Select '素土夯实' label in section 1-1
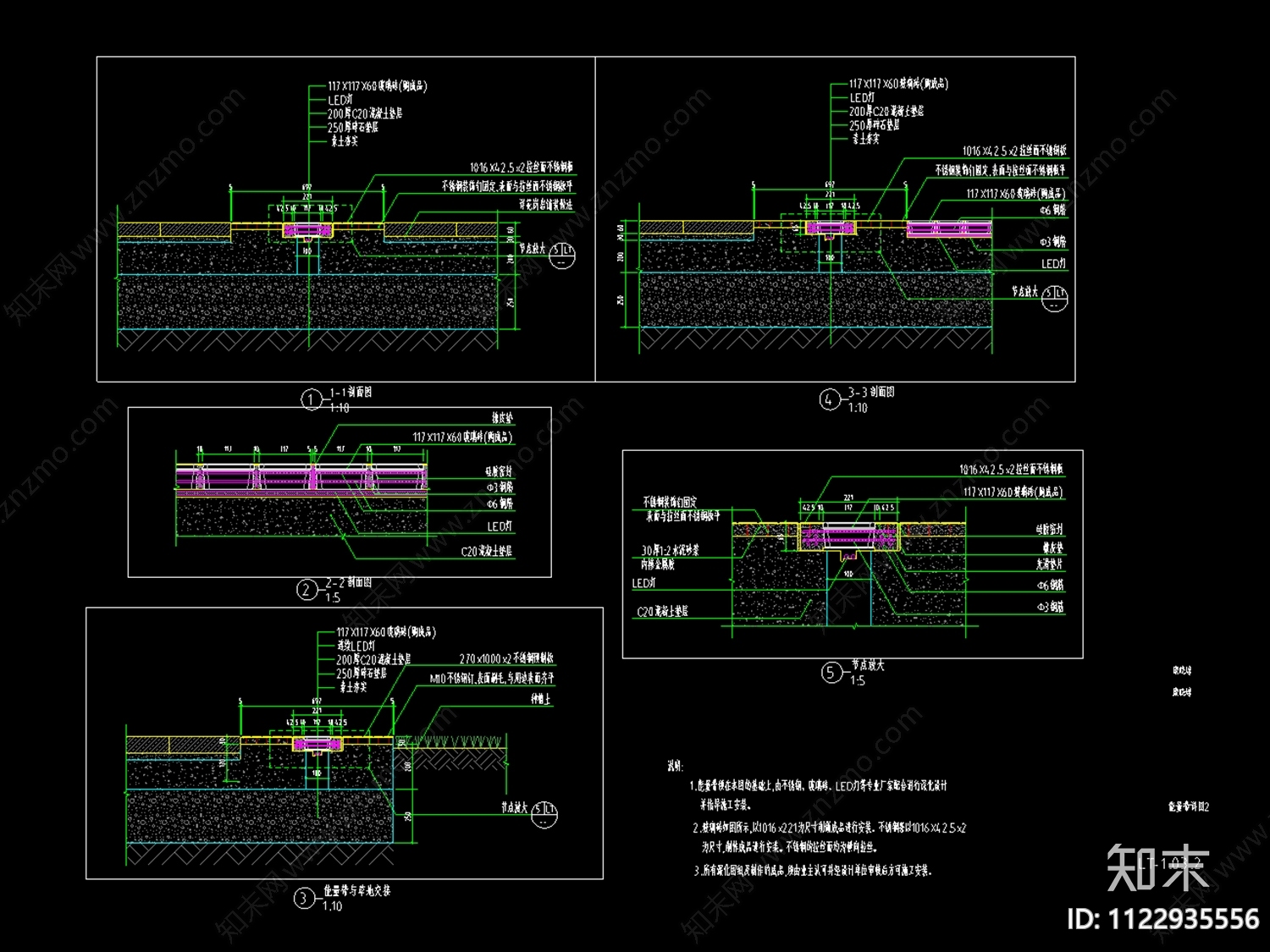The image size is (1270, 952). [345, 141]
